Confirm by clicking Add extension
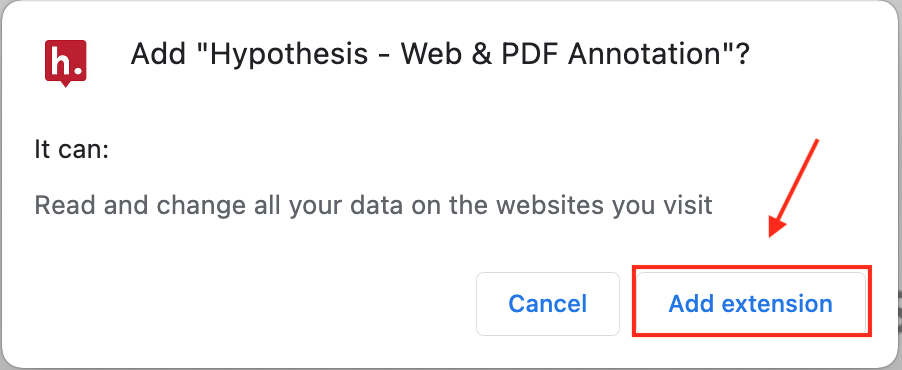The width and height of the screenshot is (902, 370). 751,303
